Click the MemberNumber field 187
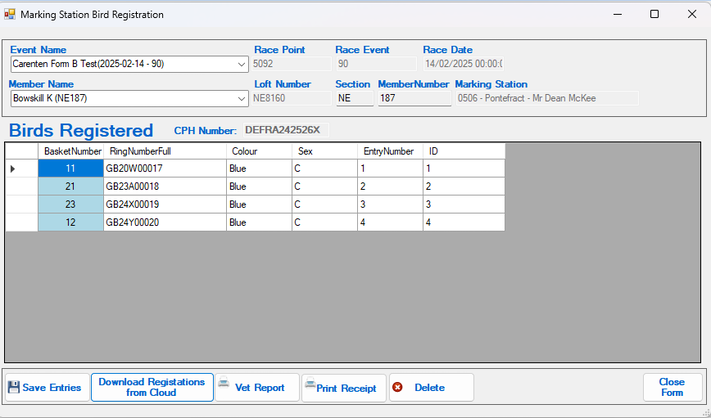This screenshot has height=418, width=711. (414, 98)
